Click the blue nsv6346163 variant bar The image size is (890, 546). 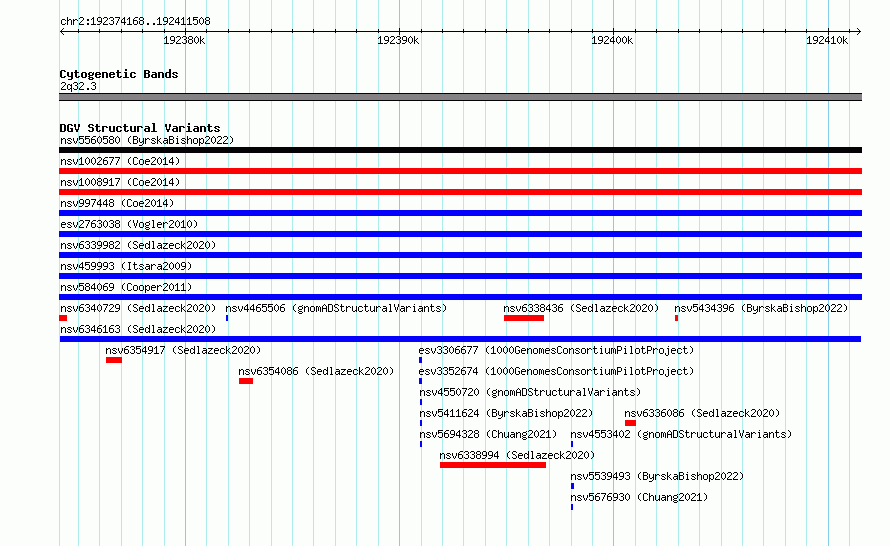click(x=460, y=339)
